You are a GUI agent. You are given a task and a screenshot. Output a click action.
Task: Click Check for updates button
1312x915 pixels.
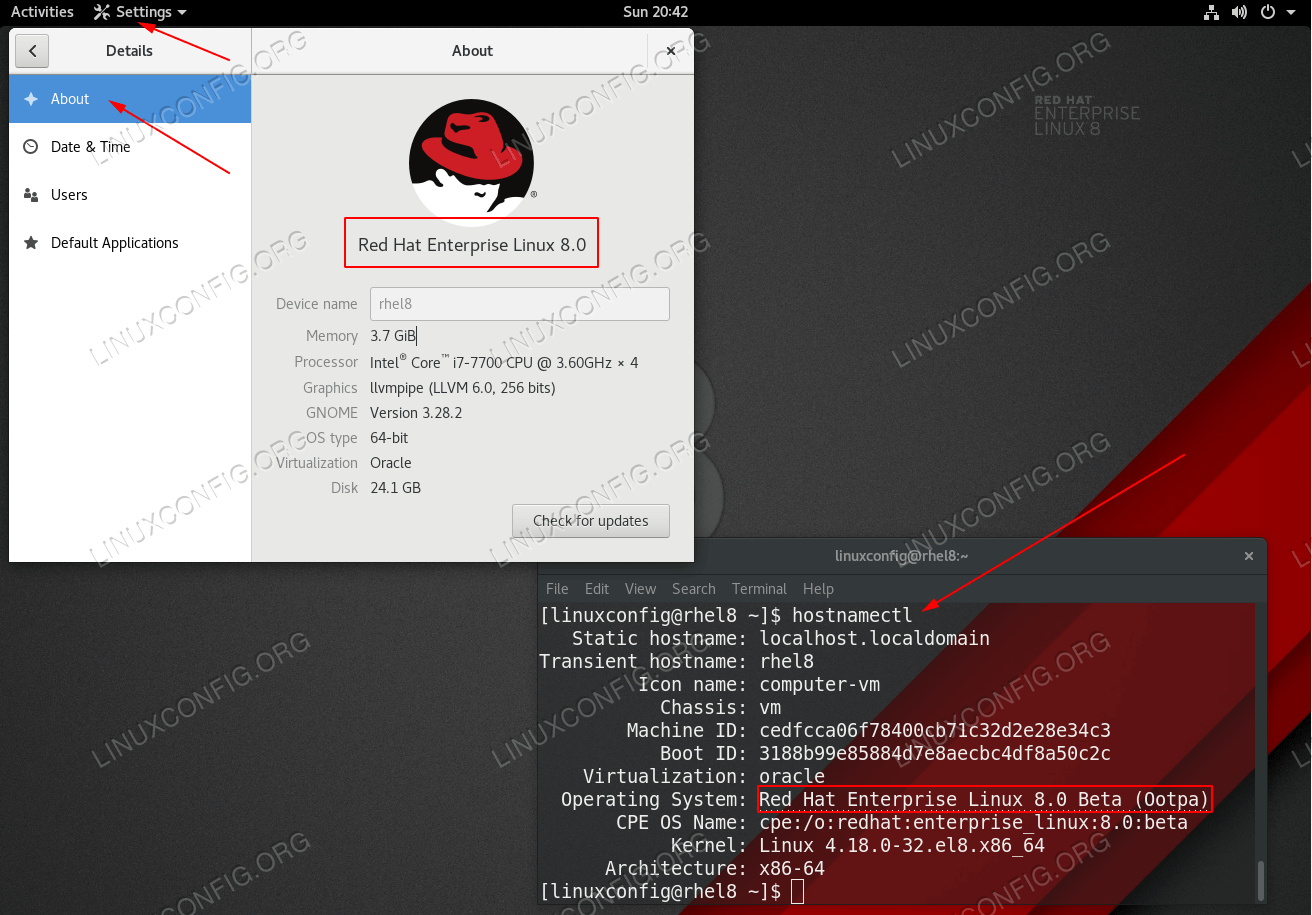point(590,521)
